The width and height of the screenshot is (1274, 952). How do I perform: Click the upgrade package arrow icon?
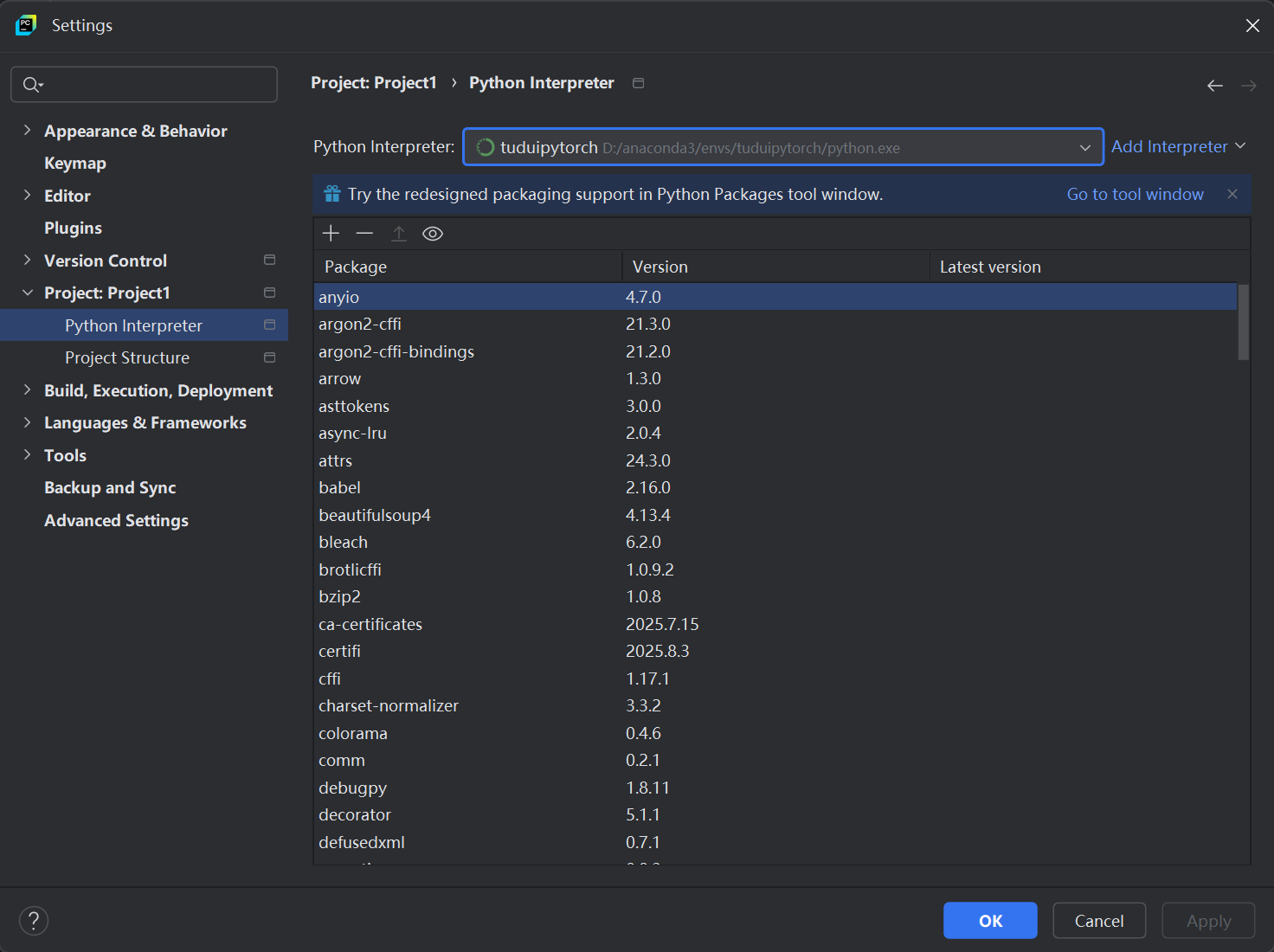399,234
